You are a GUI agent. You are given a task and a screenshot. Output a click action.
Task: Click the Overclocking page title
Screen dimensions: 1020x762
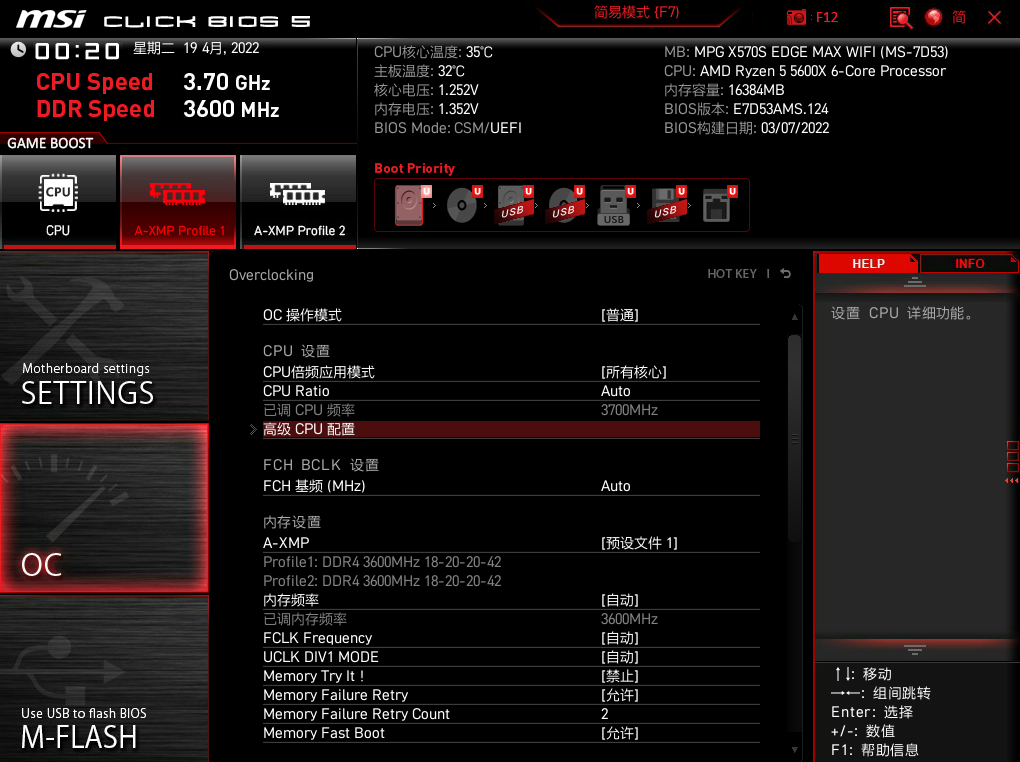click(x=271, y=275)
